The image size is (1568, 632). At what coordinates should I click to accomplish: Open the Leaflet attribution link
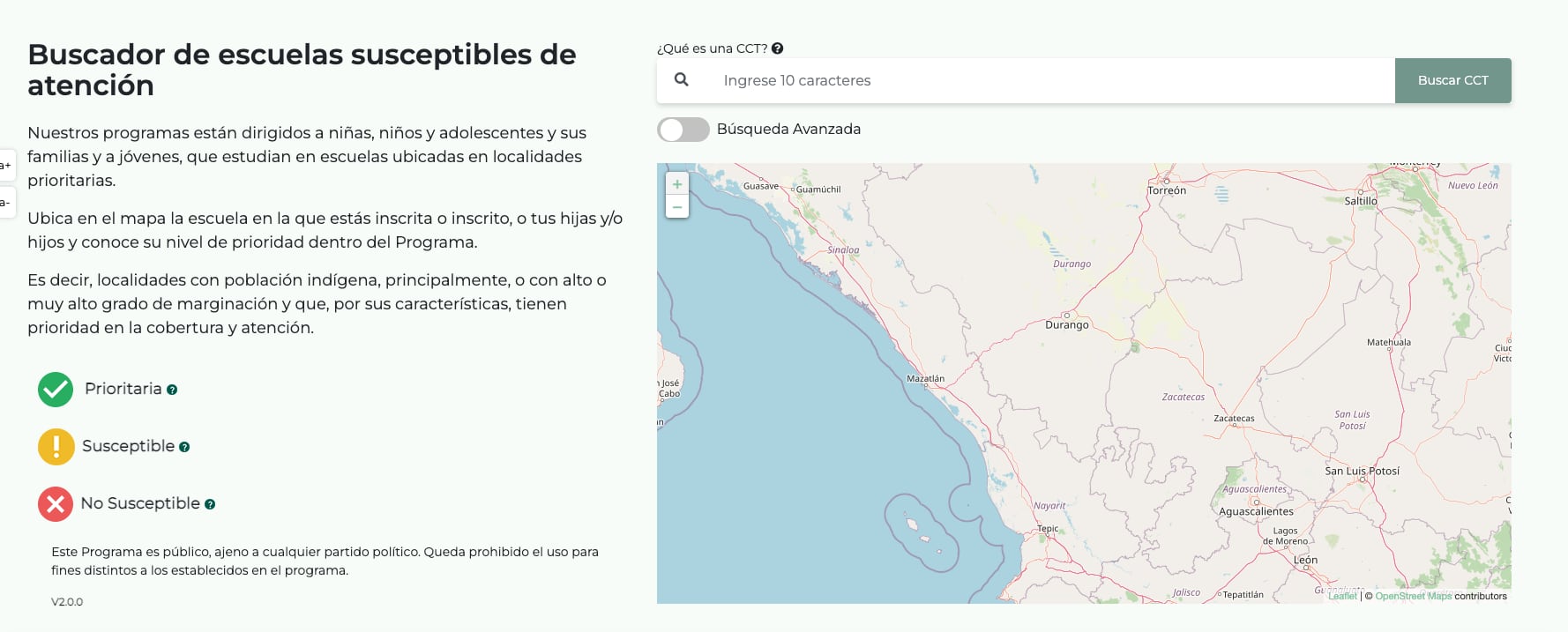pos(1343,596)
